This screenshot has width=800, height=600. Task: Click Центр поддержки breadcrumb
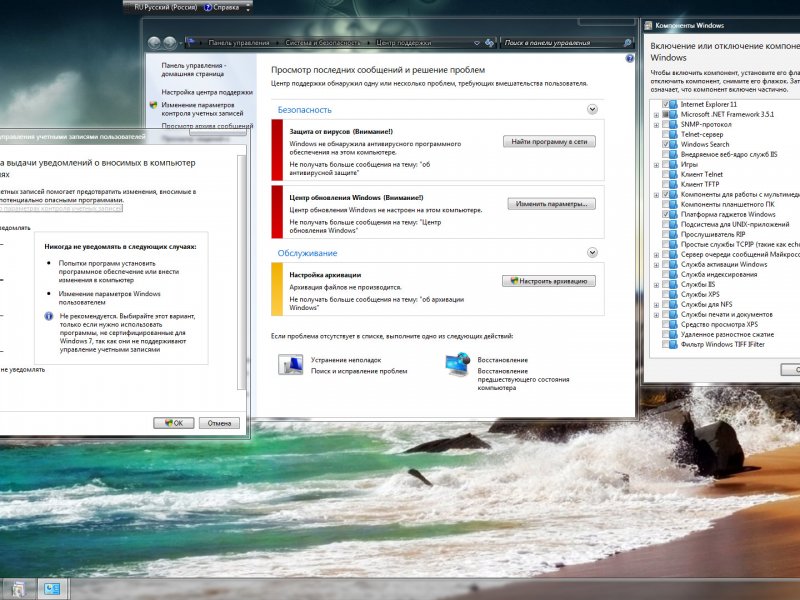[404, 43]
